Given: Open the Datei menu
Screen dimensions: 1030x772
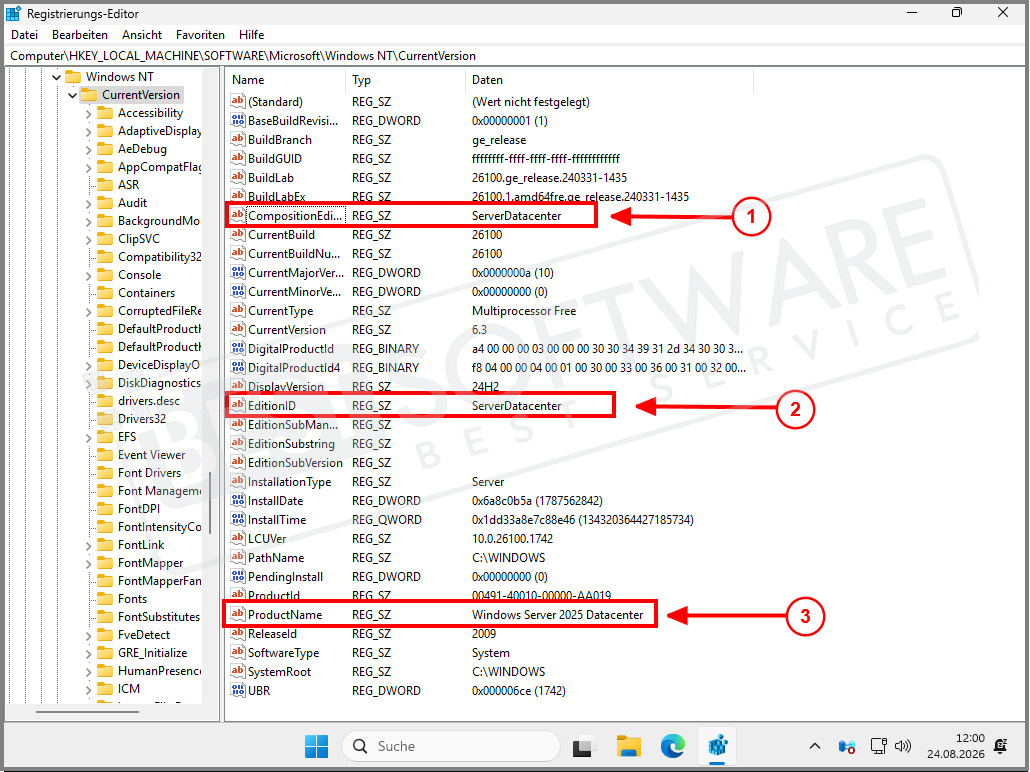Looking at the screenshot, I should click(24, 35).
